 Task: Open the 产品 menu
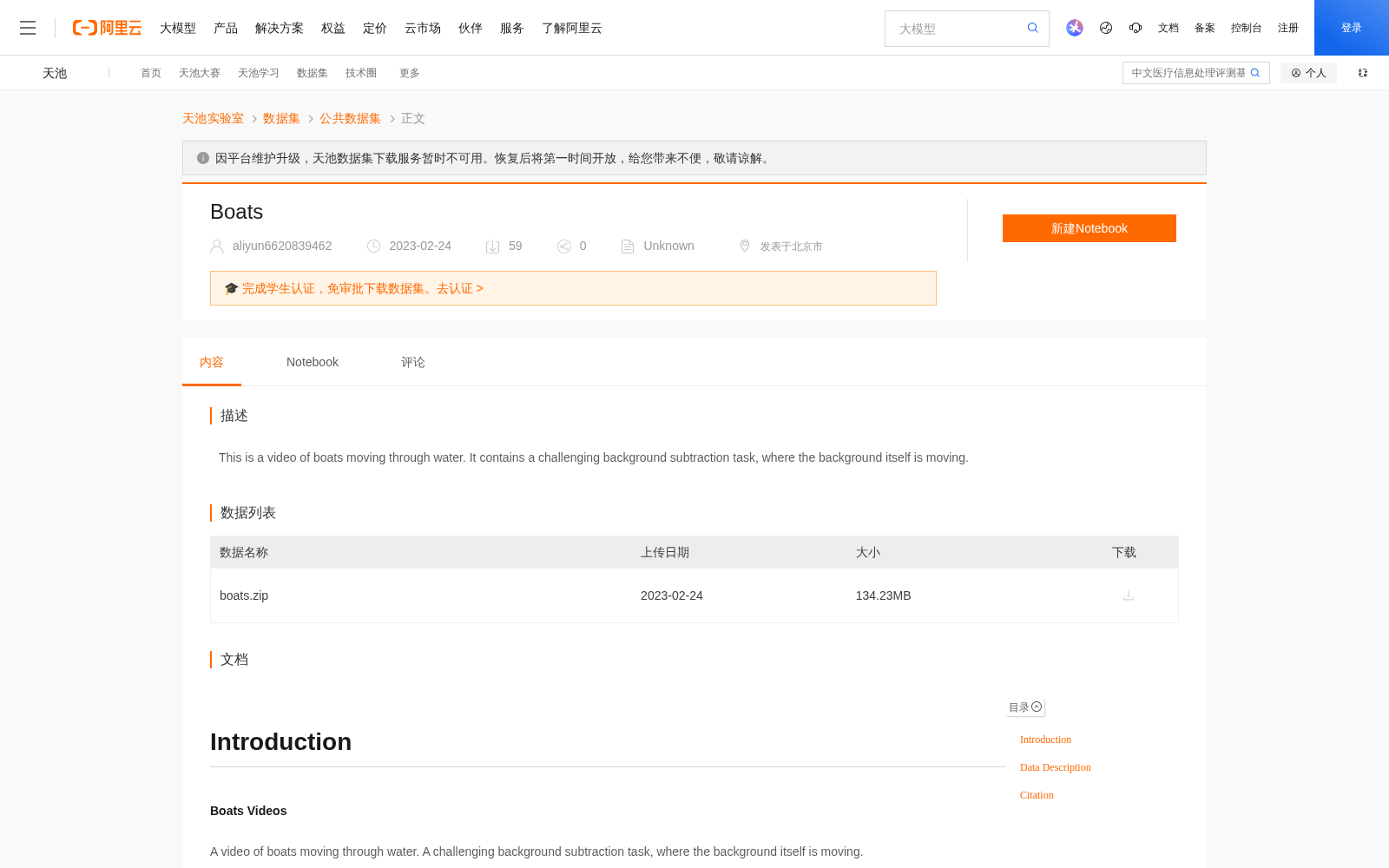[x=226, y=28]
